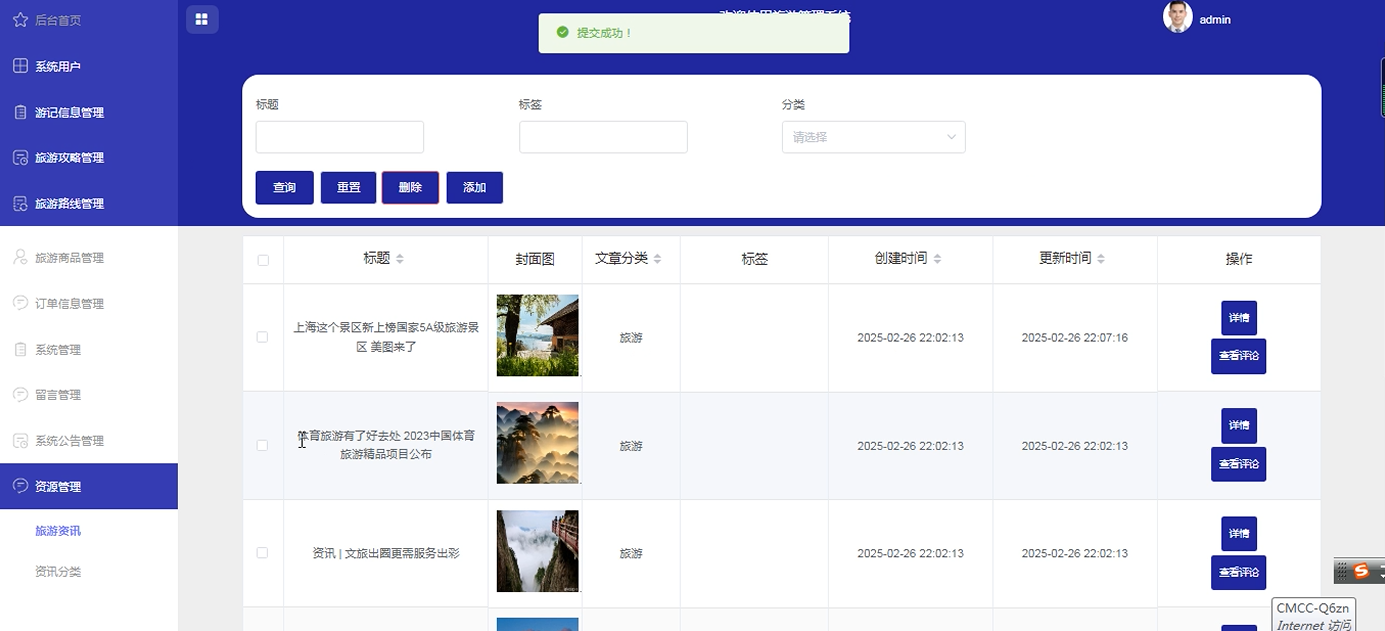
Task: Check the row for 上海这个景区新上榜
Action: tap(263, 337)
